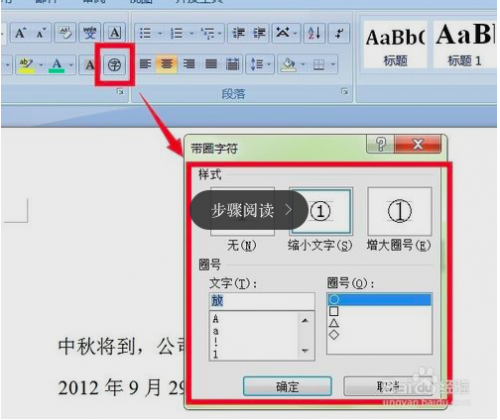Click the Character Border A icon
The width and height of the screenshot is (500, 420).
(114, 33)
